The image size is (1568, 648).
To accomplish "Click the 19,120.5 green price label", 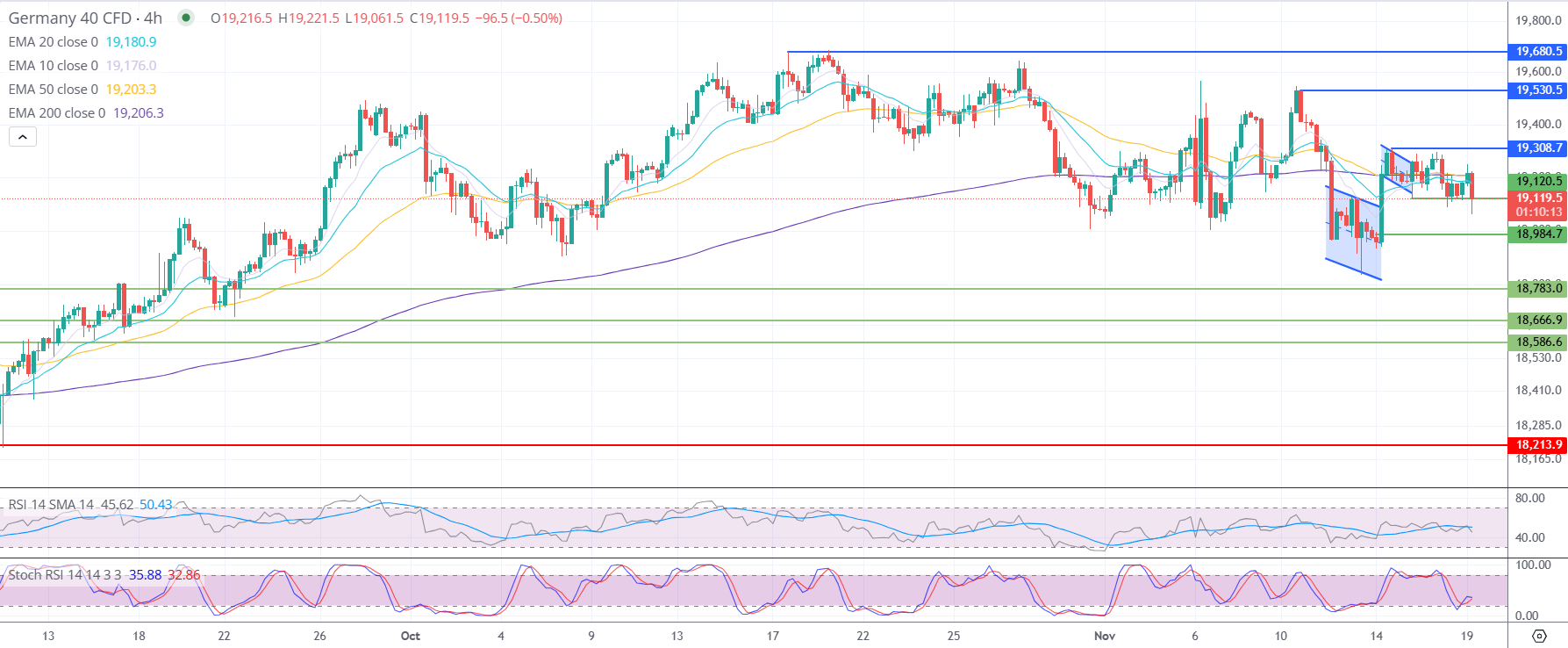I will pos(1538,181).
